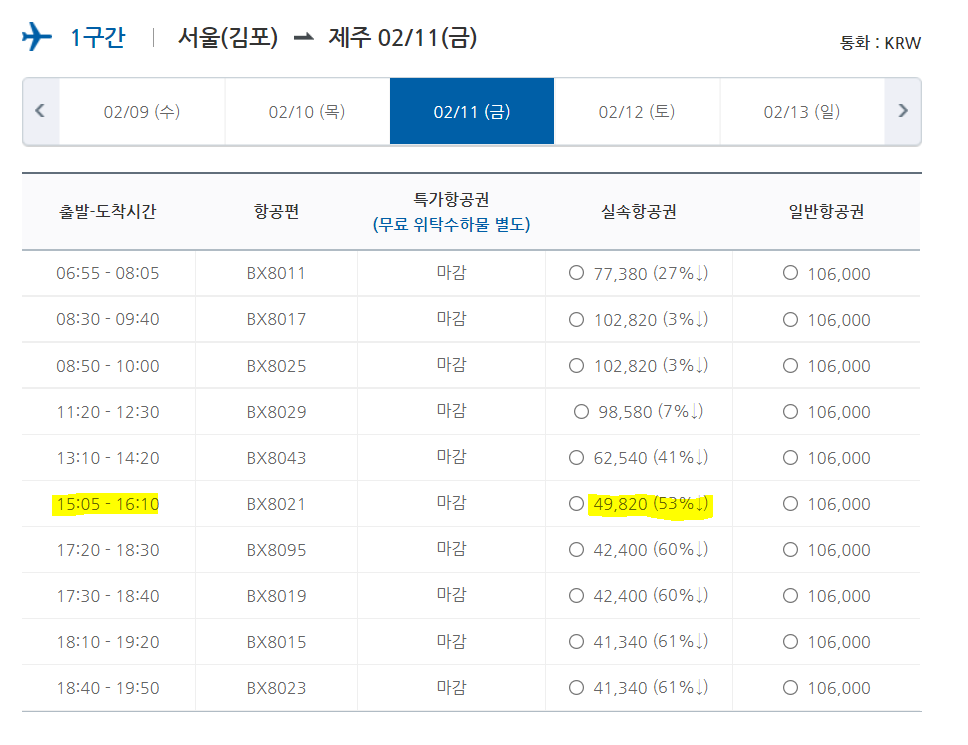Select BX8023 regular fare 106,000
The height and width of the screenshot is (745, 968).
point(790,688)
